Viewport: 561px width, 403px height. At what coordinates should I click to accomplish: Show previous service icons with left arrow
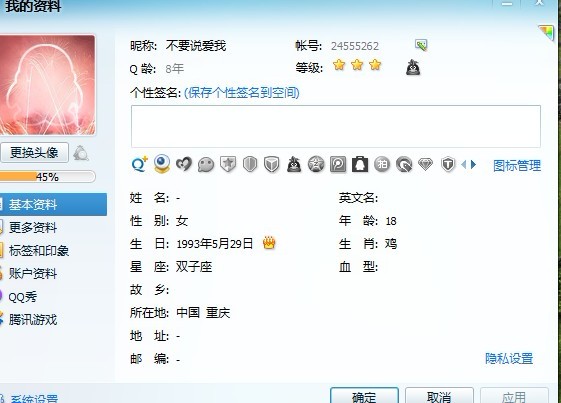coord(464,165)
